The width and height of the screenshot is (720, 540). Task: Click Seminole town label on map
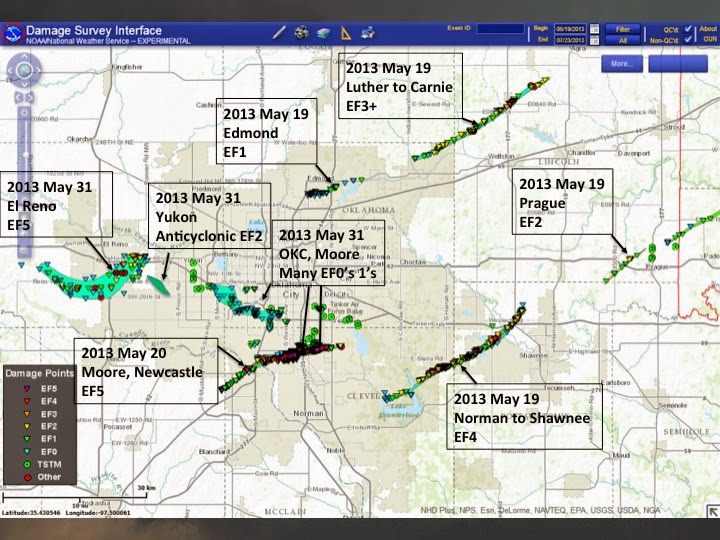(x=673, y=405)
